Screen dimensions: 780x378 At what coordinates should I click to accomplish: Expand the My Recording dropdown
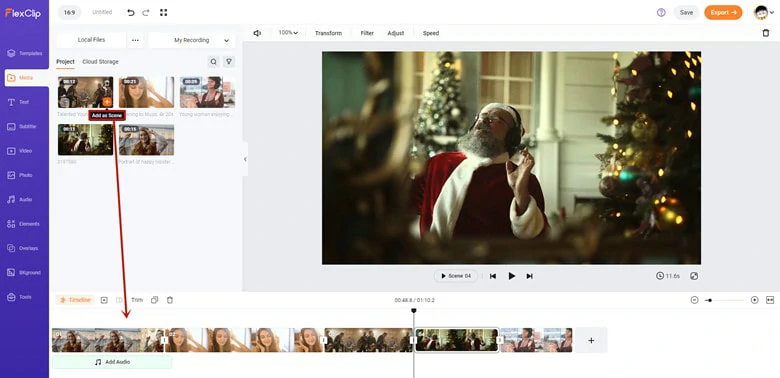click(192, 40)
